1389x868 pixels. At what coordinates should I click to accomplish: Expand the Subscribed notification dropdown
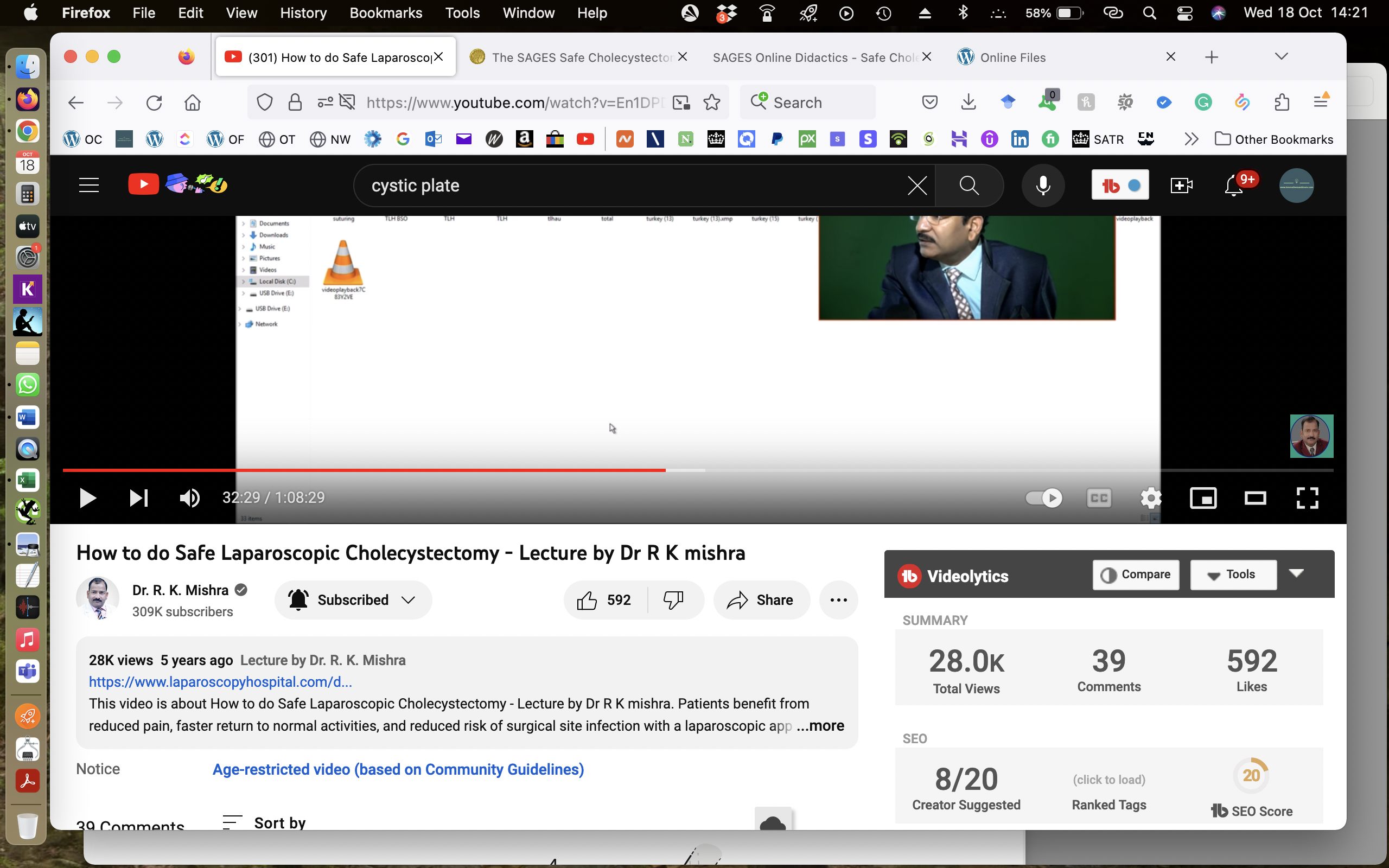pyautogui.click(x=353, y=600)
